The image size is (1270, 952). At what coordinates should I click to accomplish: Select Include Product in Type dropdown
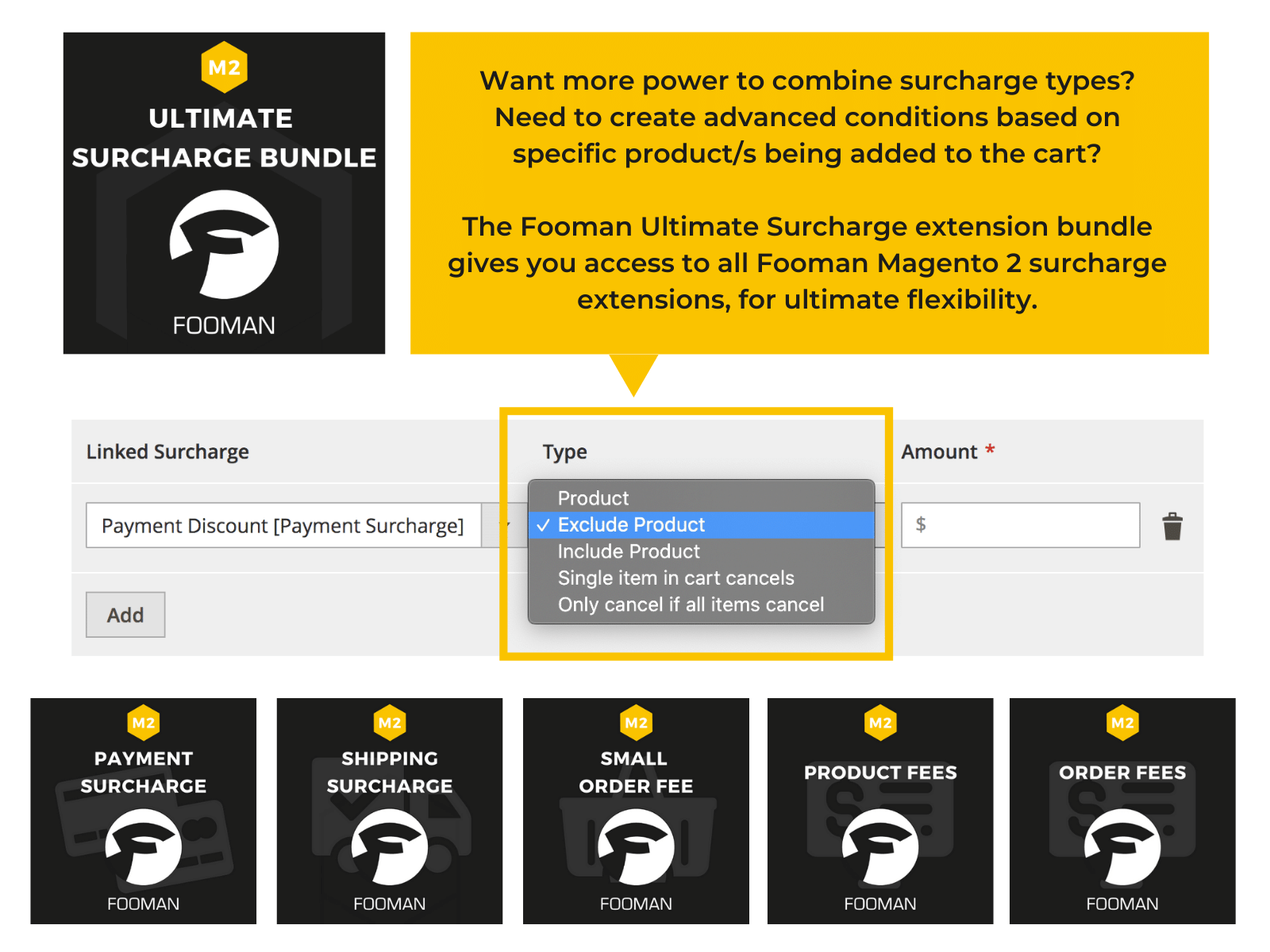click(x=629, y=551)
